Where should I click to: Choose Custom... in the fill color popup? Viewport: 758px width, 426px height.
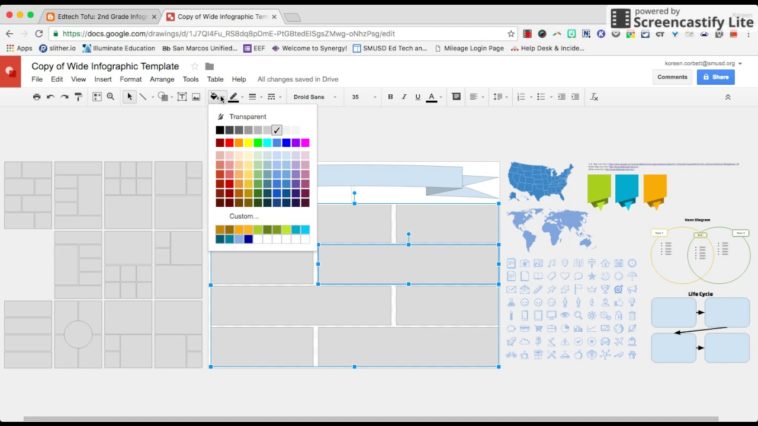[244, 216]
